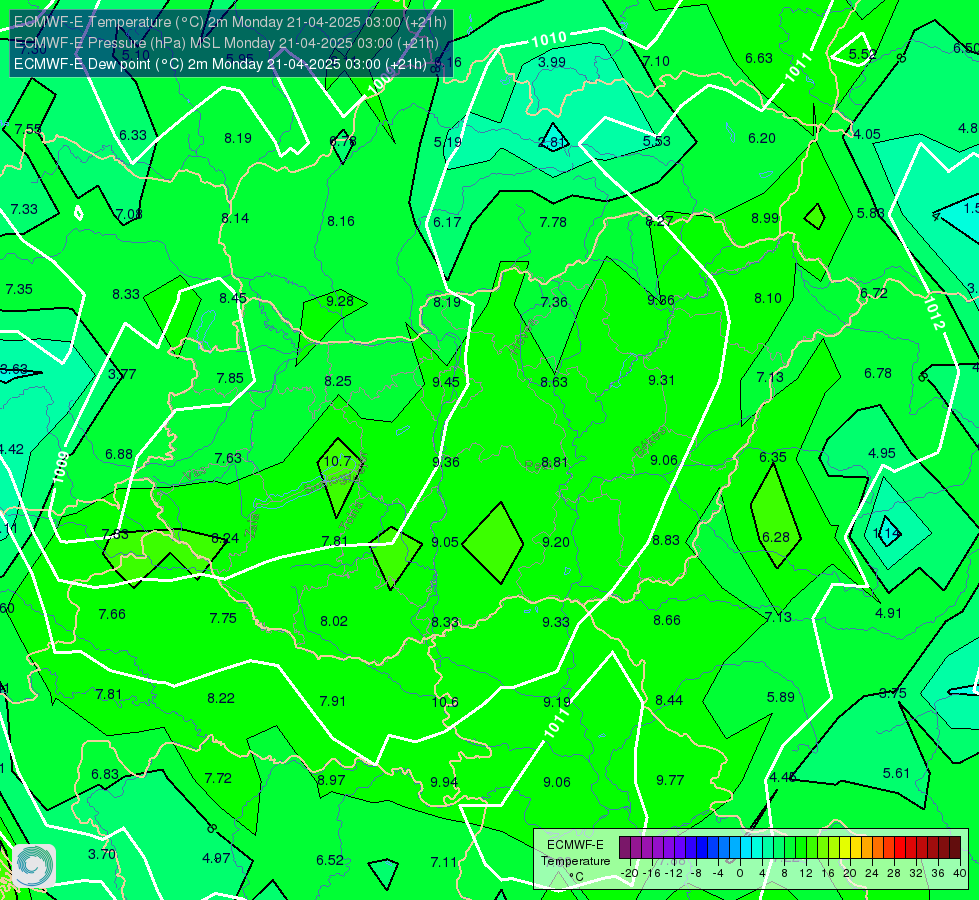The height and width of the screenshot is (900, 979).
Task: Click the 8.22 temperature value
Action: point(221,698)
